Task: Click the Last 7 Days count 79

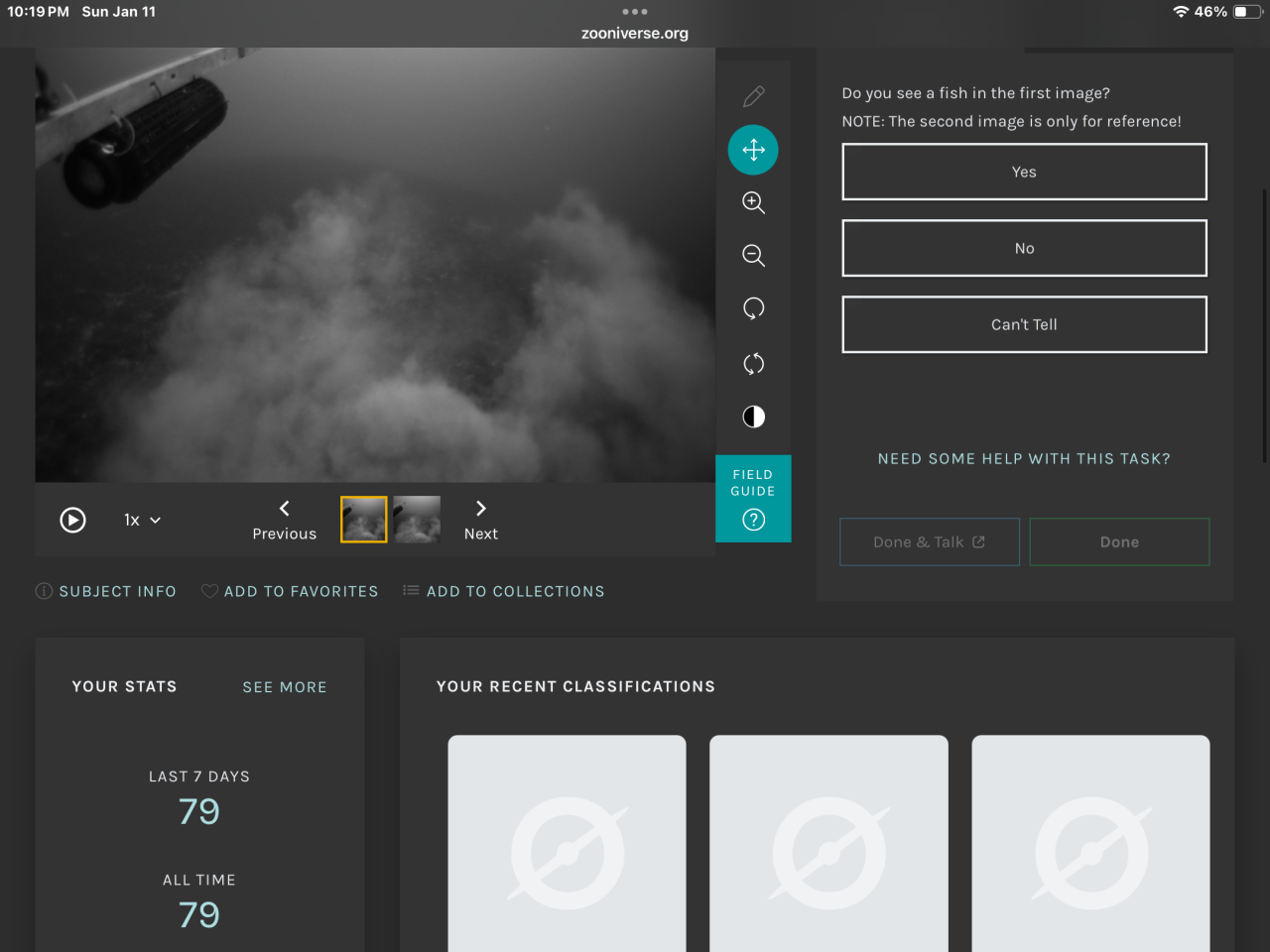Action: click(x=199, y=812)
